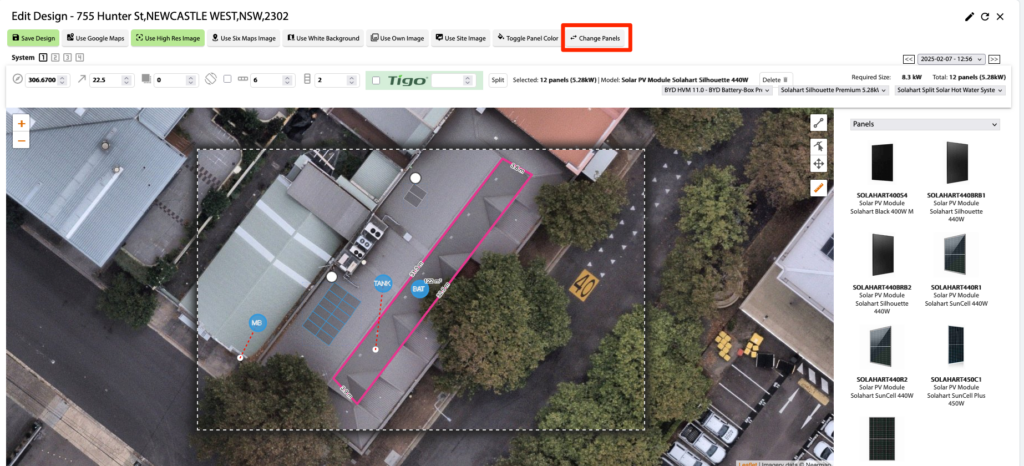Zoom in the map with plus button
The image size is (1024, 466).
tap(22, 123)
